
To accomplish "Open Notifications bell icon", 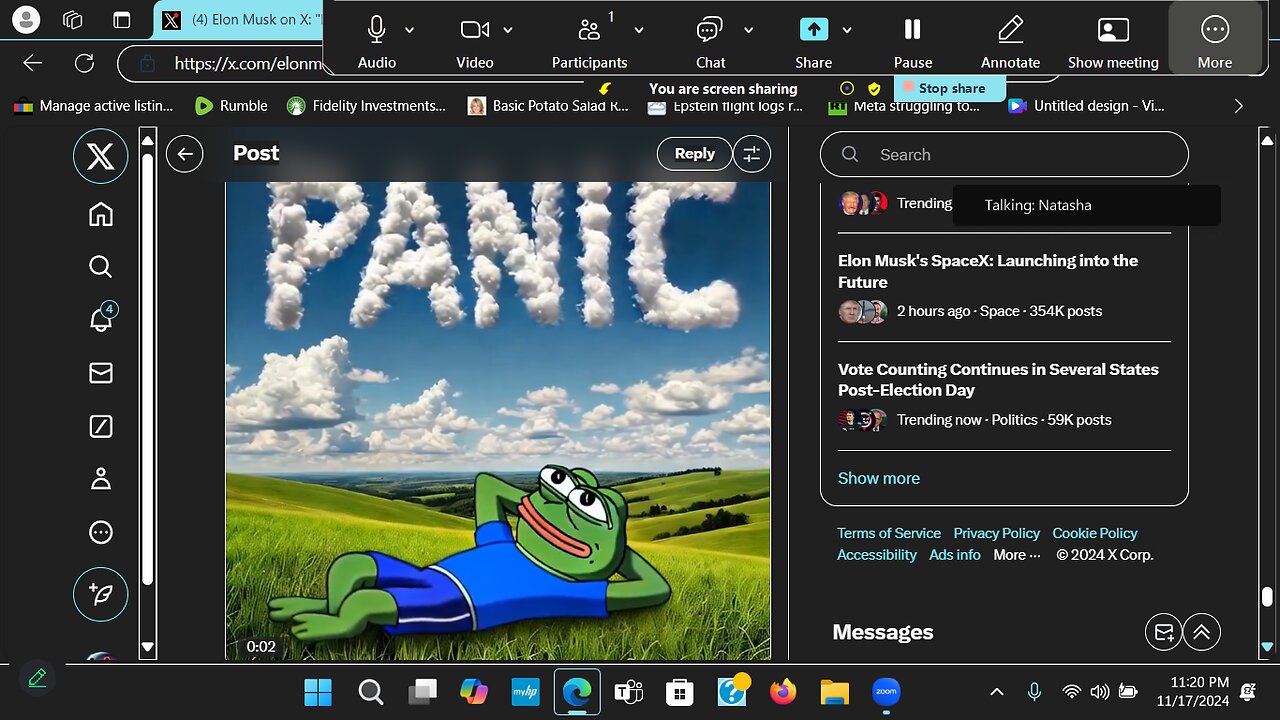I will (101, 319).
